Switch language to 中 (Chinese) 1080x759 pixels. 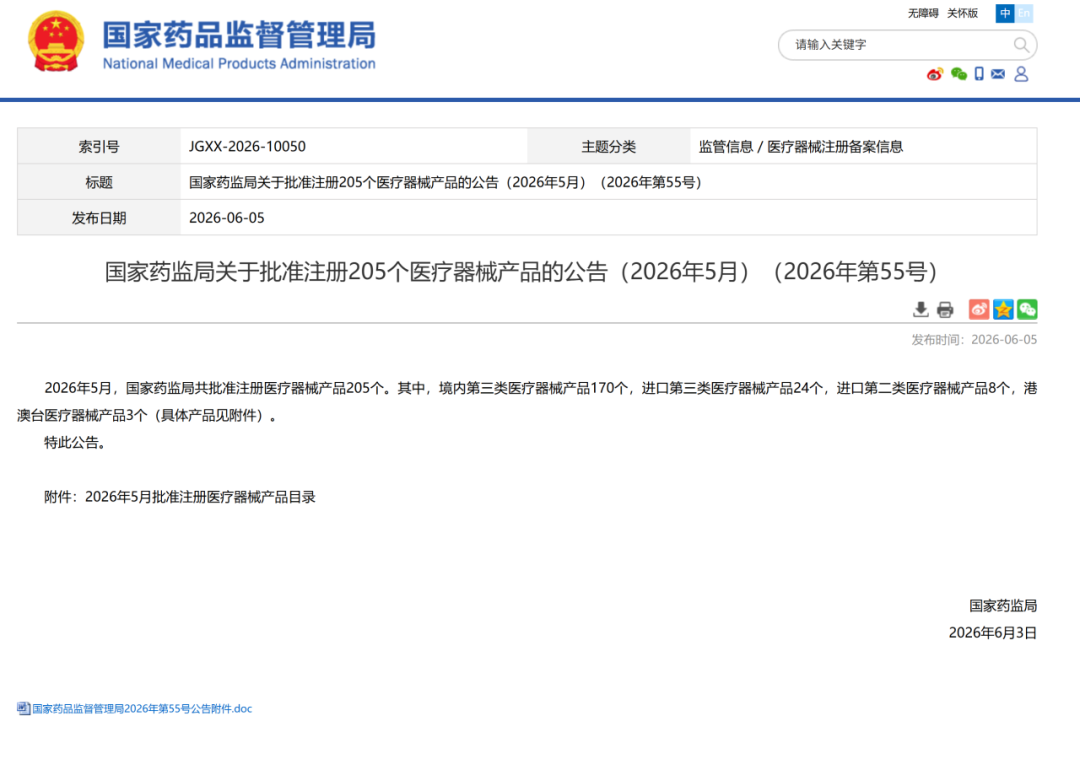(x=1005, y=13)
